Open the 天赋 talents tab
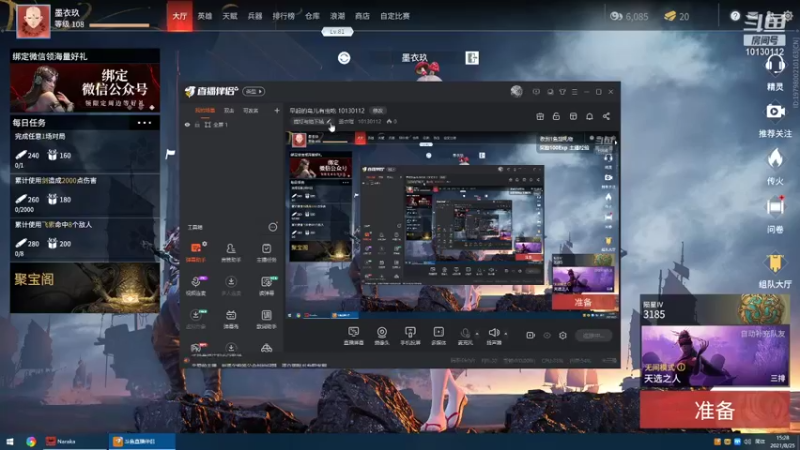Viewport: 800px width, 450px height. (x=230, y=16)
